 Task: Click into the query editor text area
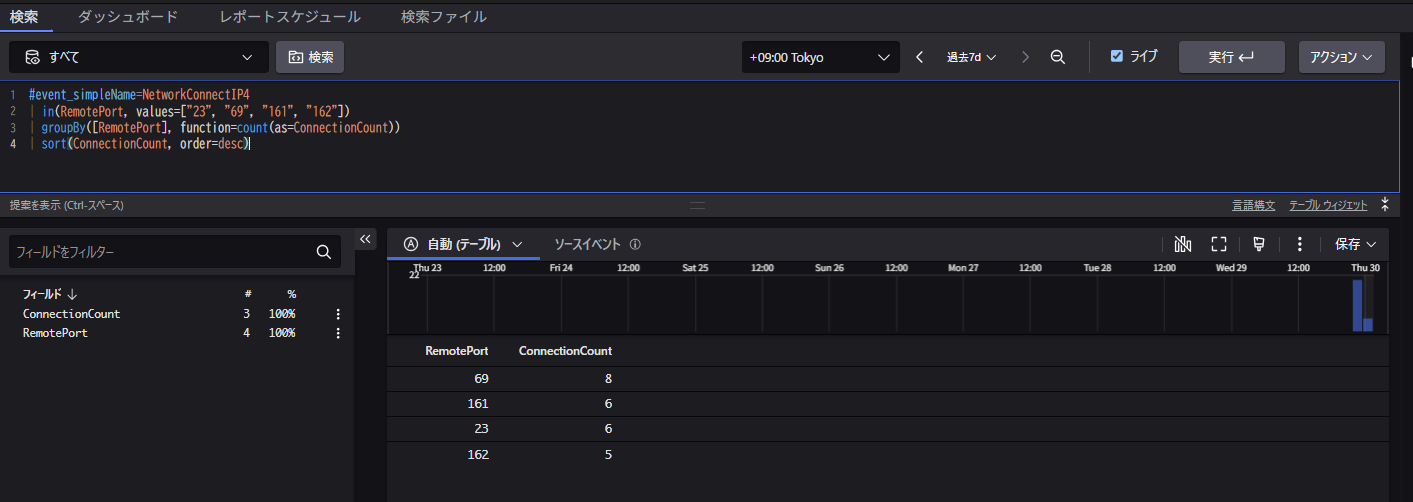click(700, 136)
